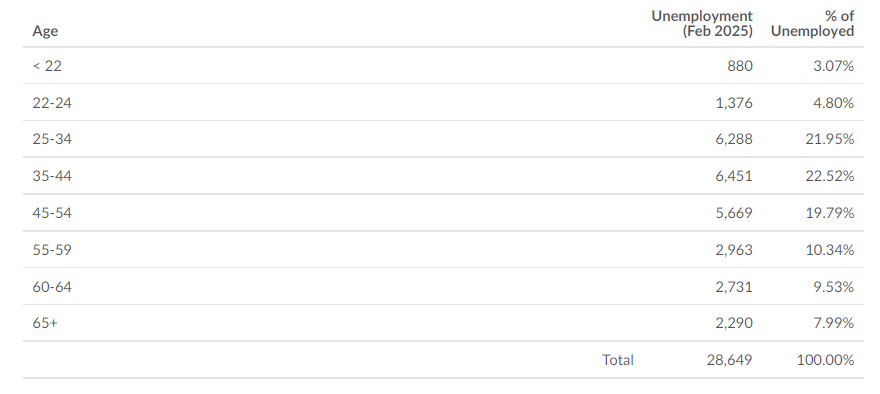Image resolution: width=880 pixels, height=394 pixels.
Task: Click the Total label in footer row
Action: [618, 360]
